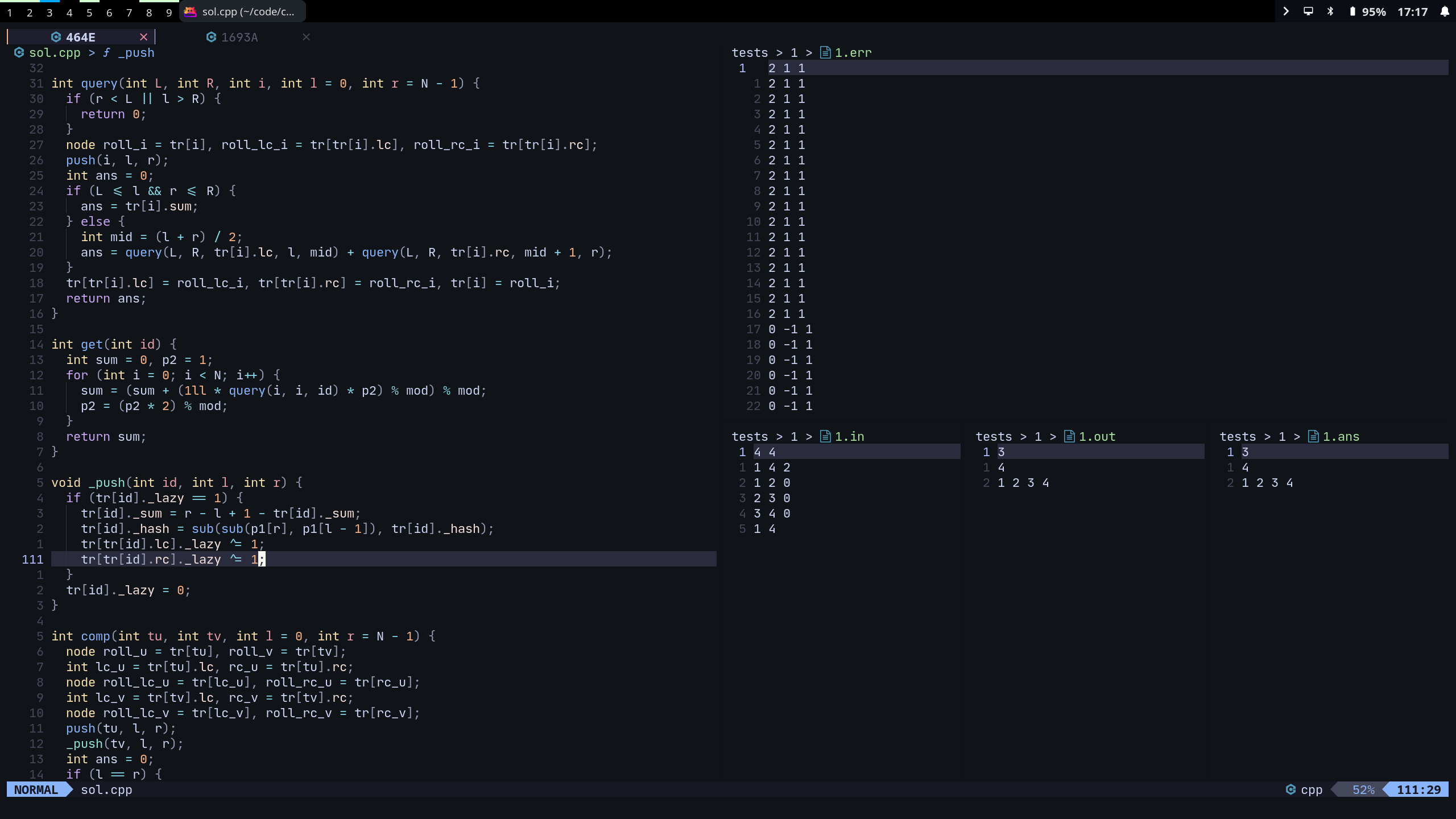The image size is (1456, 819).
Task: Open the system tray expand arrow
Action: [x=1286, y=11]
